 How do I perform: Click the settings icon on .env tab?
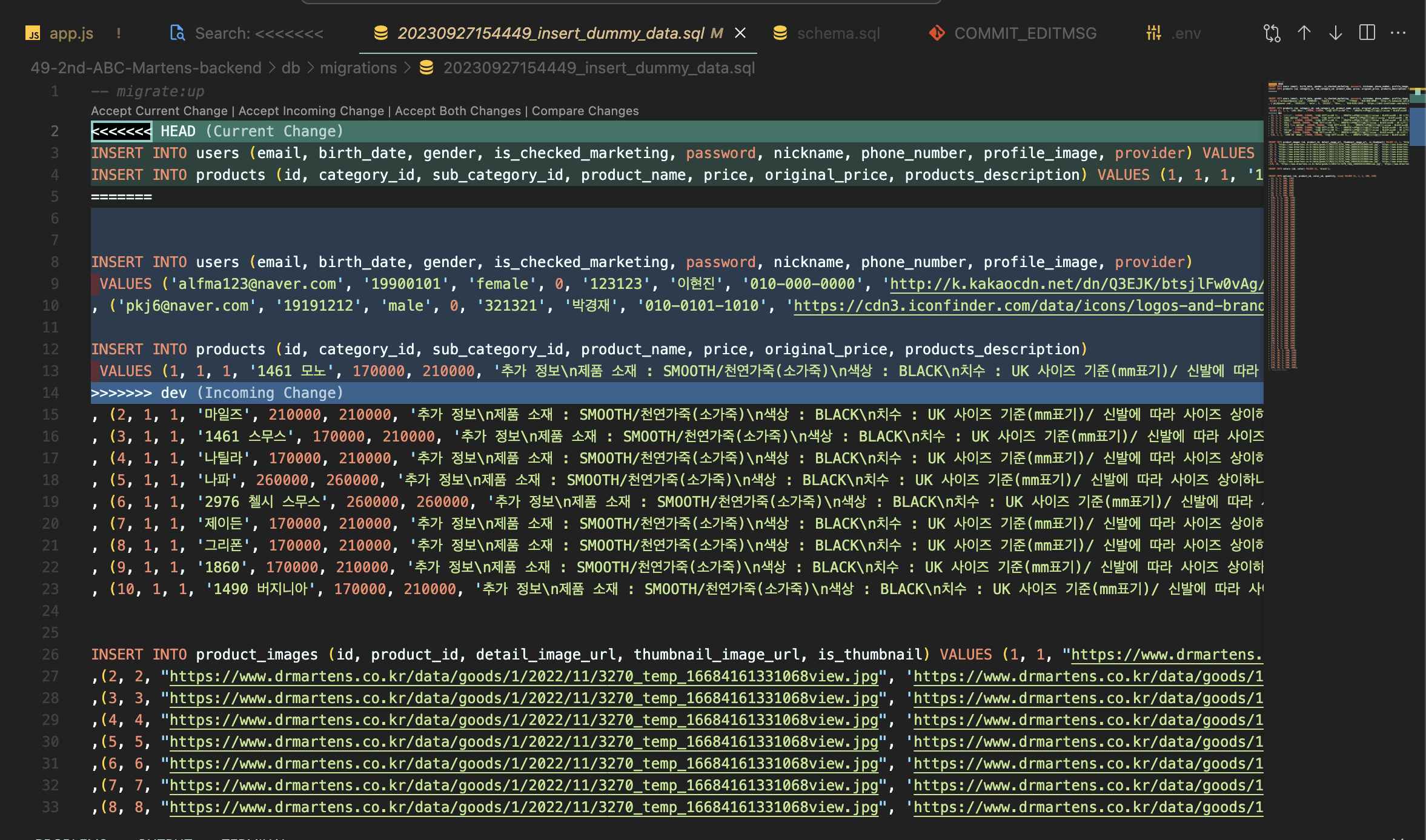(1153, 33)
